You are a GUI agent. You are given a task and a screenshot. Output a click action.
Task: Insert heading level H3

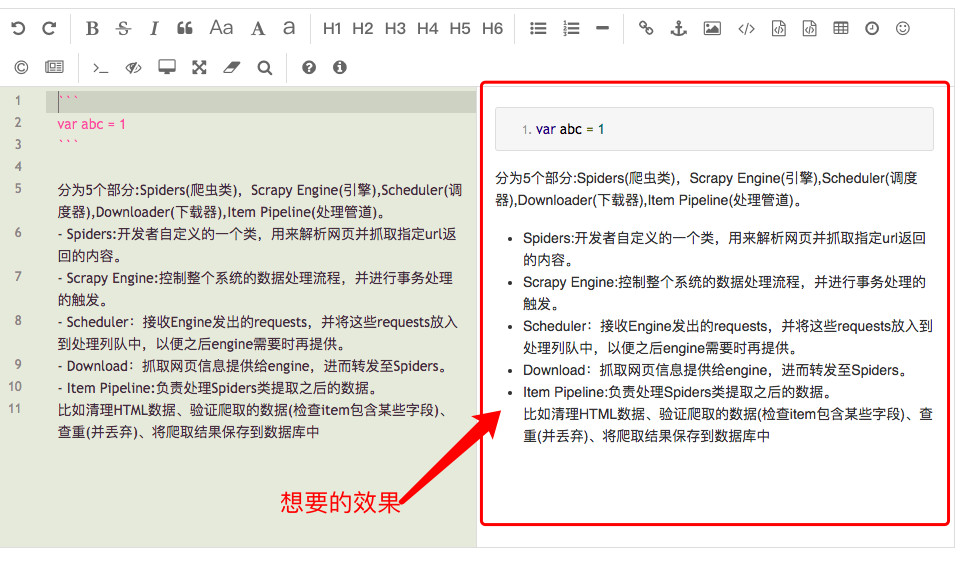click(395, 28)
